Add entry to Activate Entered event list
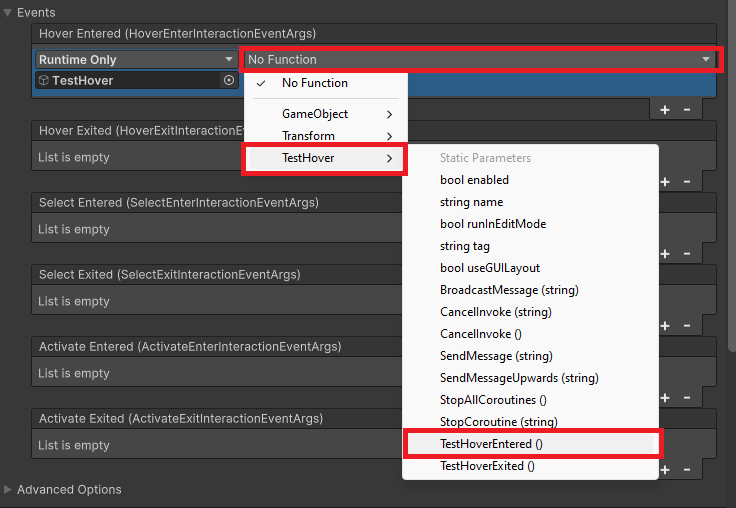 tap(665, 397)
